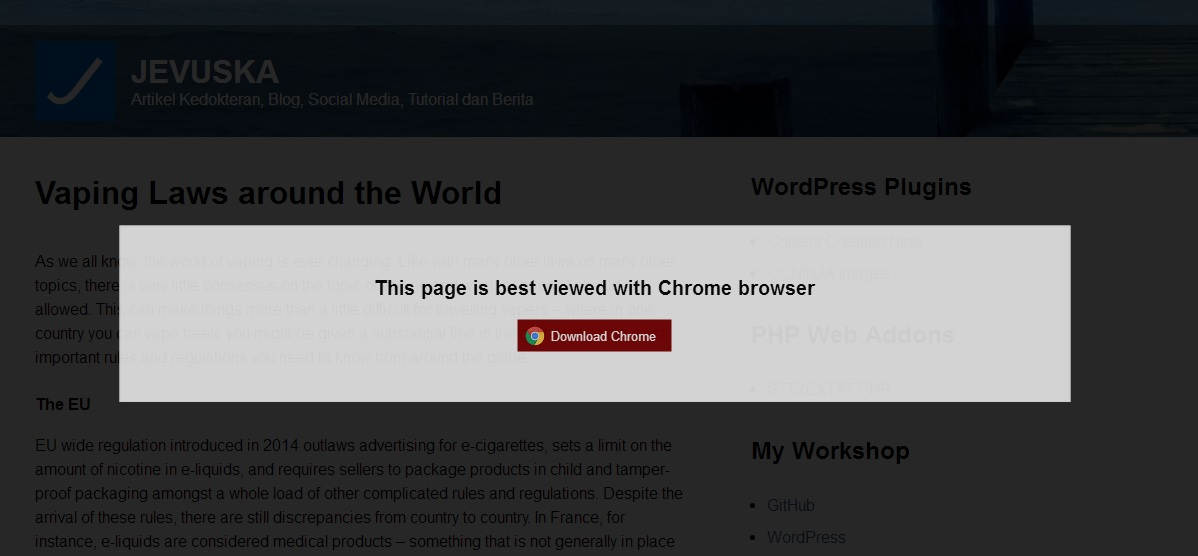This screenshot has width=1198, height=556.
Task: Click the 'WordPress Plugins' sidebar heading
Action: (861, 187)
